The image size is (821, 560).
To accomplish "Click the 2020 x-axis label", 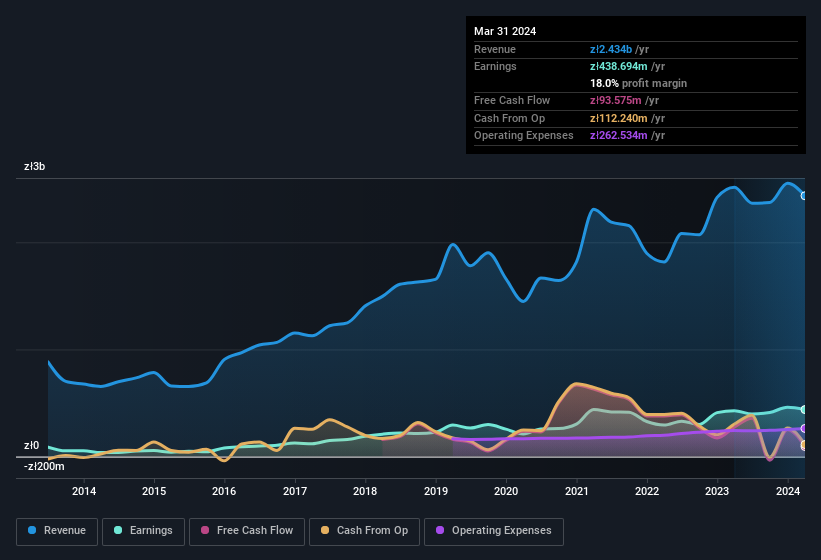I will pyautogui.click(x=506, y=491).
